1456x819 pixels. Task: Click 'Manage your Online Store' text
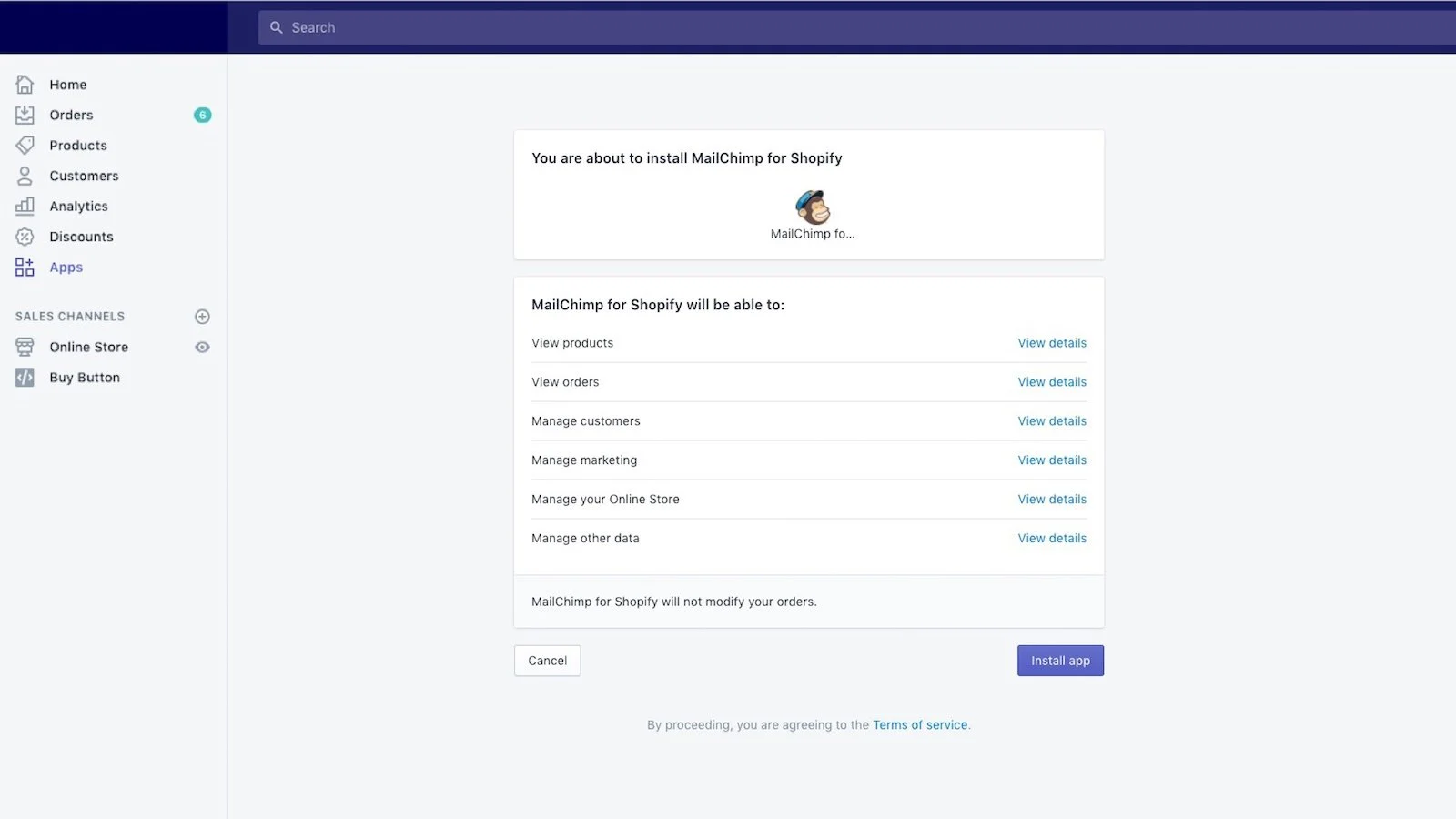tap(605, 500)
